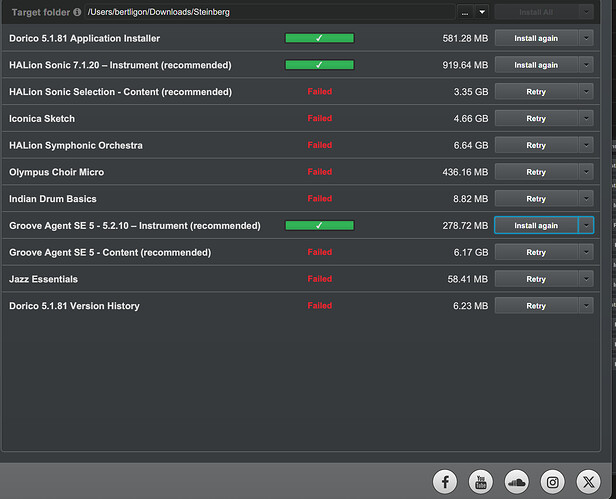
Task: Retry Iconica Sketch download
Action: pos(536,118)
